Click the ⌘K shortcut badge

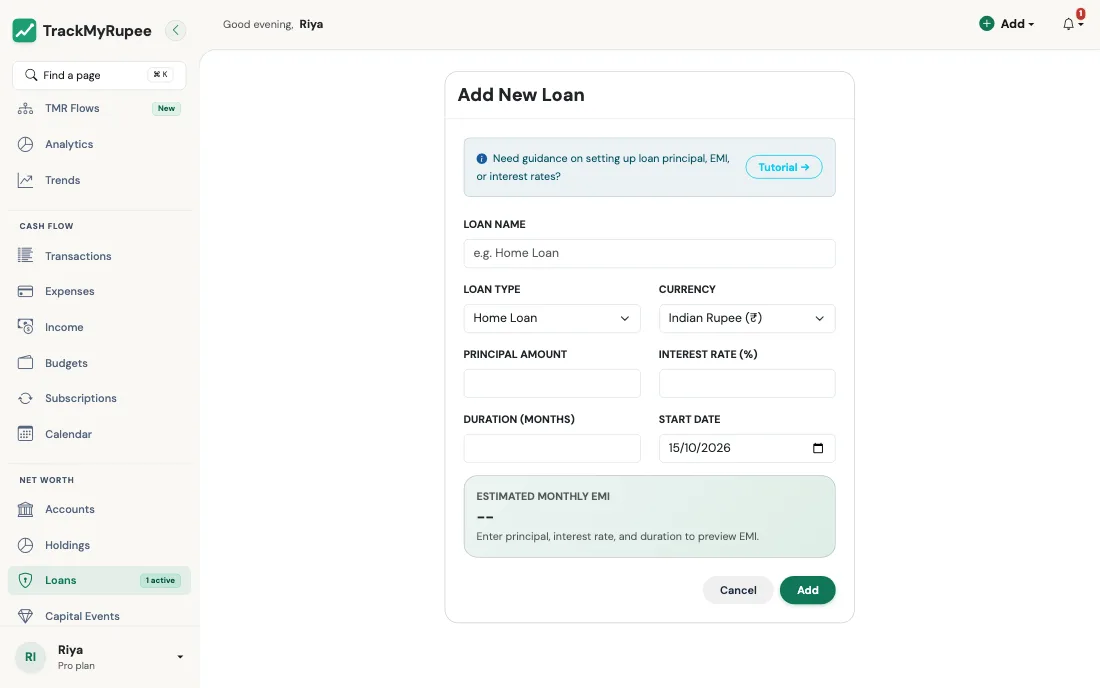tap(160, 74)
